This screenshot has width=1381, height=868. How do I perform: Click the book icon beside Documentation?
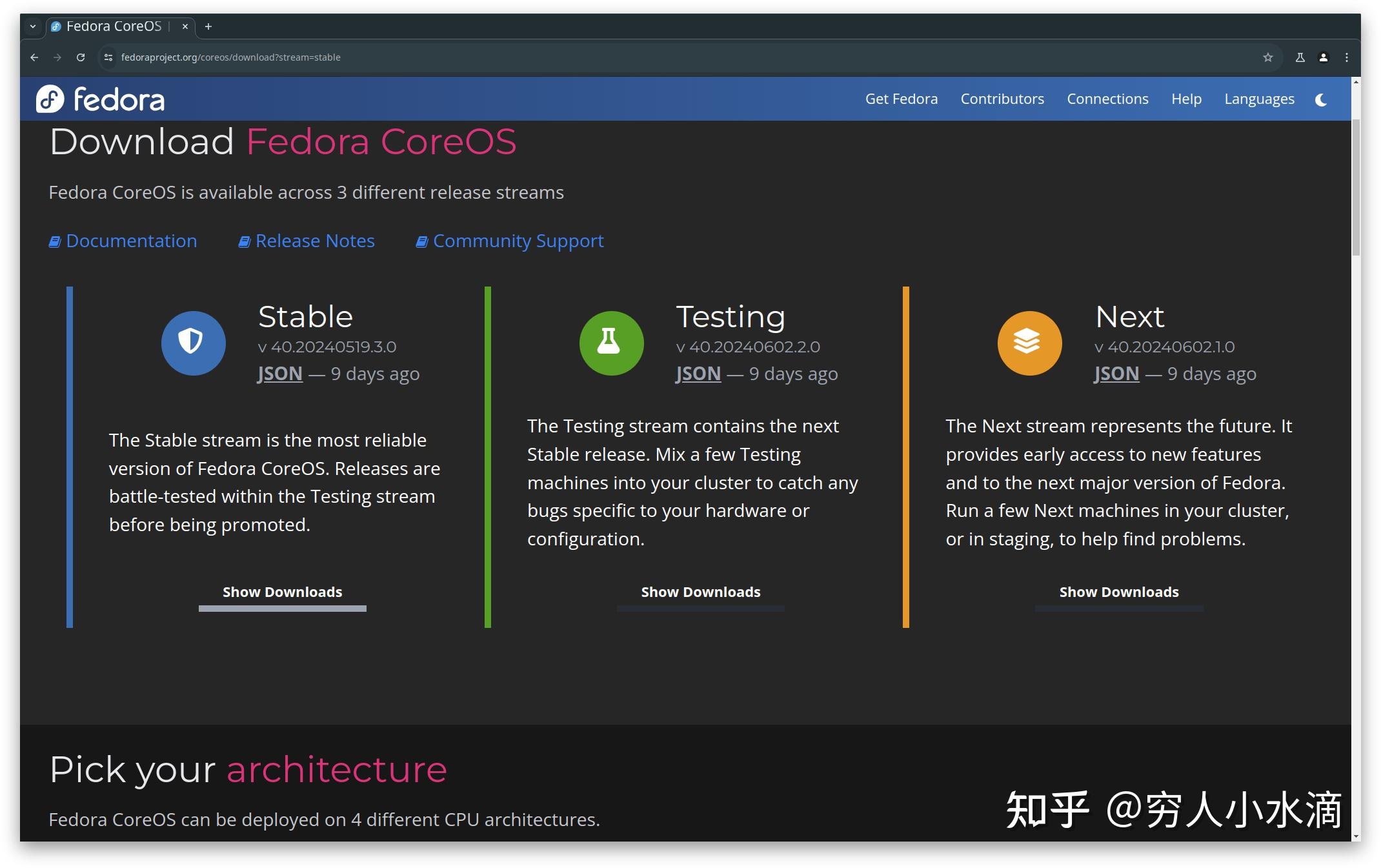[54, 241]
